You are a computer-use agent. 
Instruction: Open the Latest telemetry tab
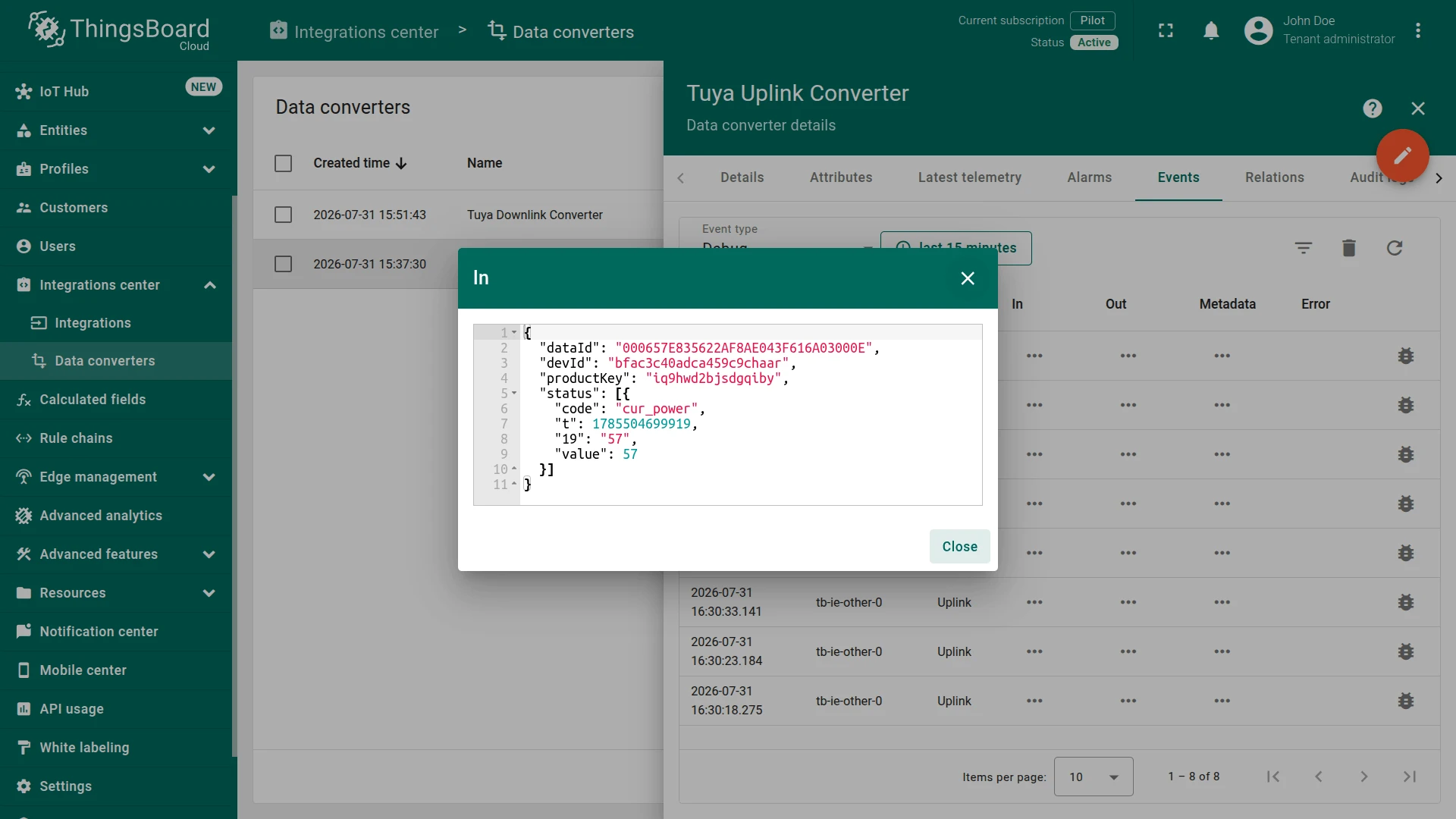tap(969, 177)
